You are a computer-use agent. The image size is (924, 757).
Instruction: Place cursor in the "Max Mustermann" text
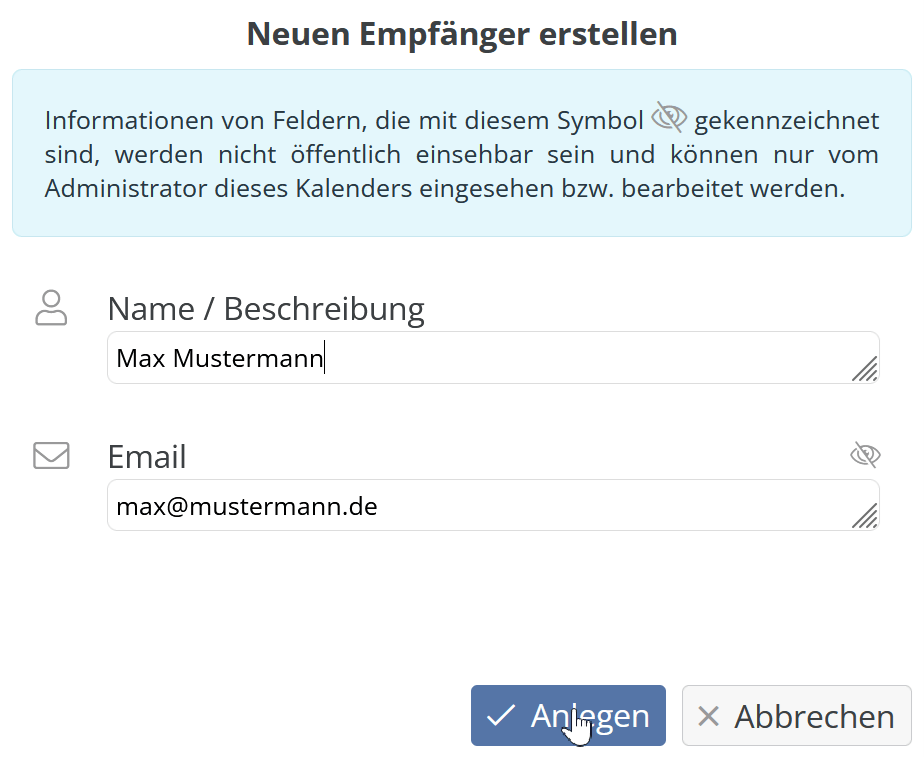click(x=220, y=358)
